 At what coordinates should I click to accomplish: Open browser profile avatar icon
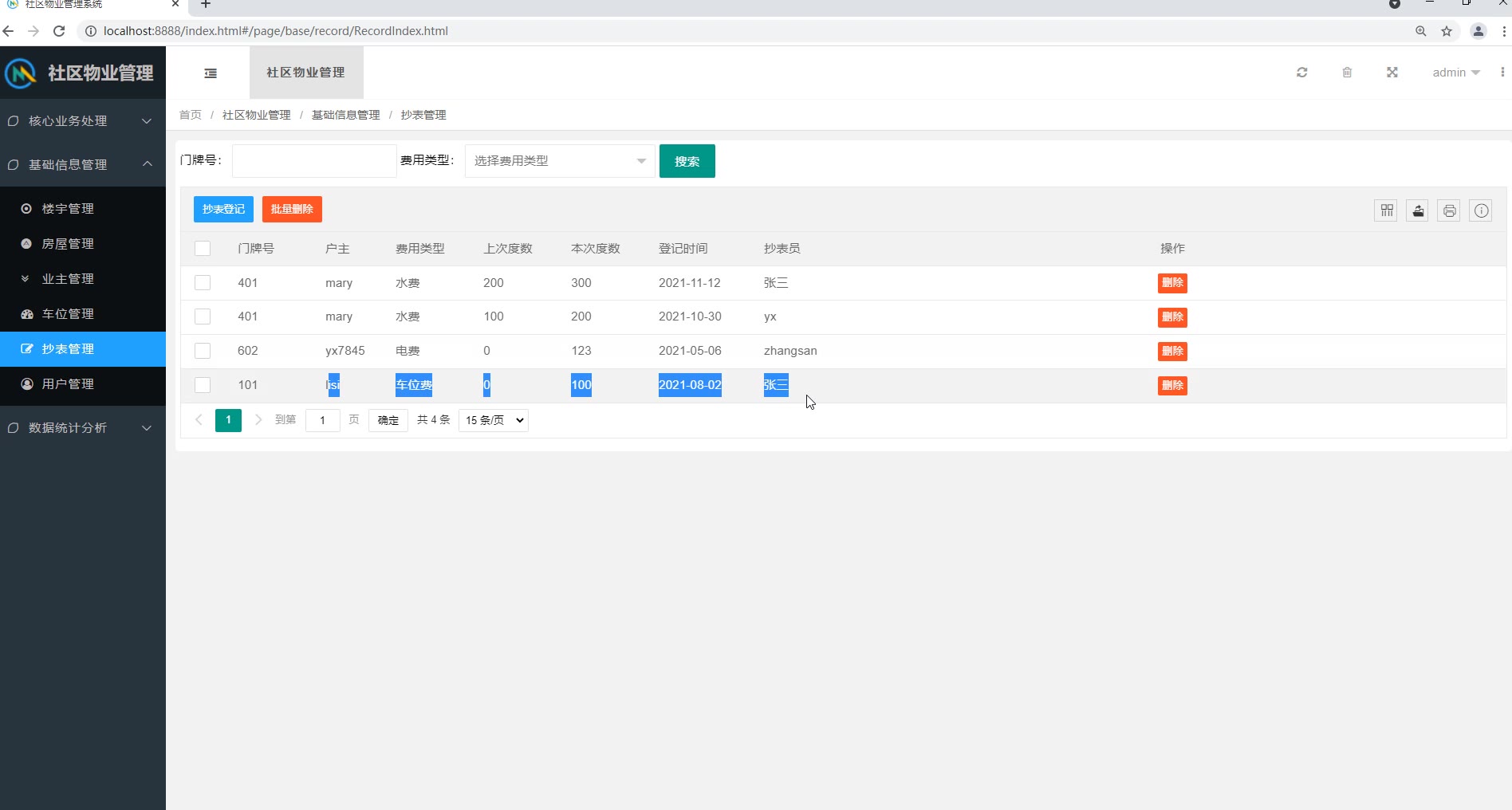(1478, 31)
